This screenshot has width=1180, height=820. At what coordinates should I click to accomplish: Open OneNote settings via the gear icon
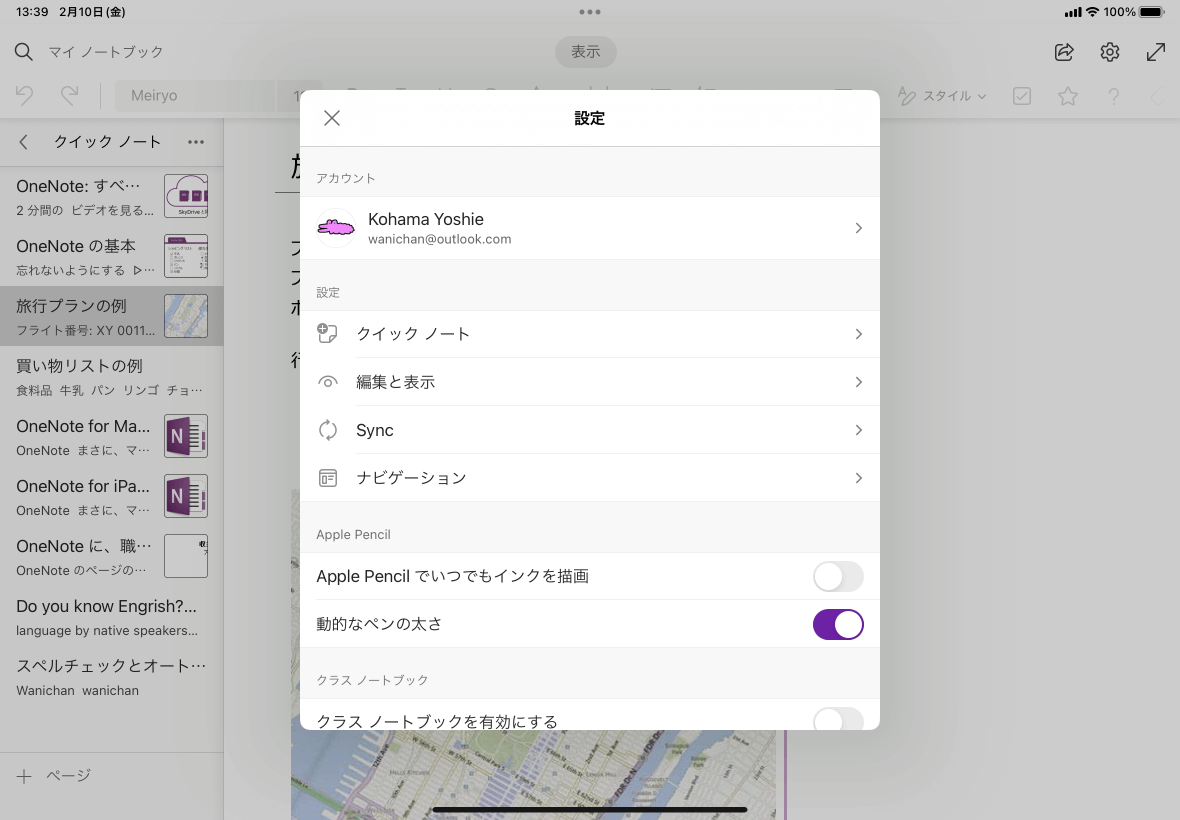1109,51
